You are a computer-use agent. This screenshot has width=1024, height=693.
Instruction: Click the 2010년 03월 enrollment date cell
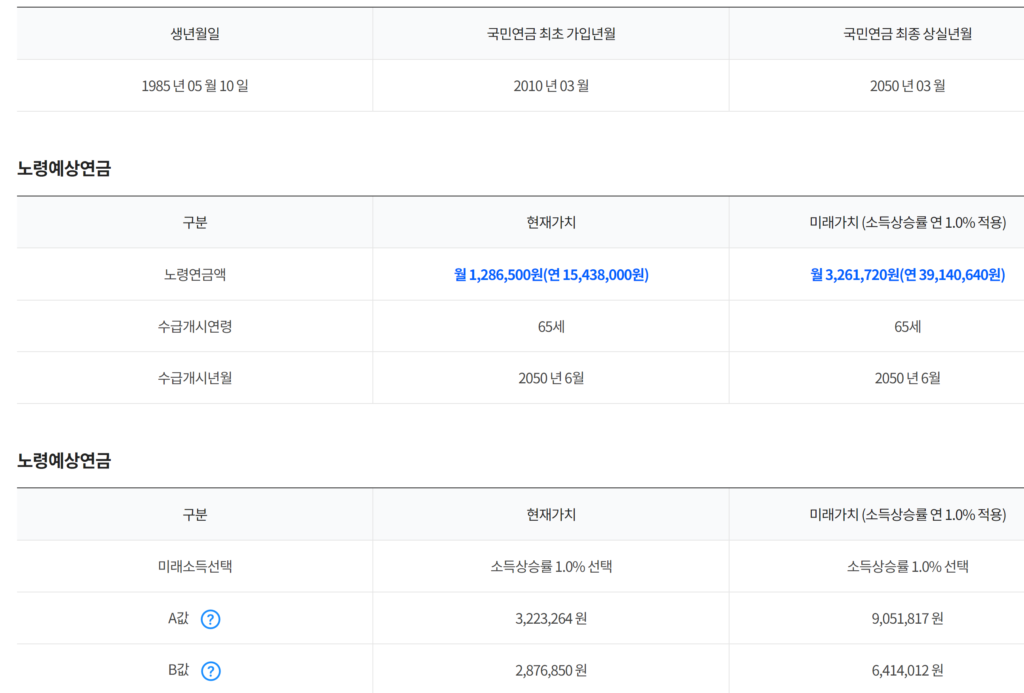coord(551,86)
